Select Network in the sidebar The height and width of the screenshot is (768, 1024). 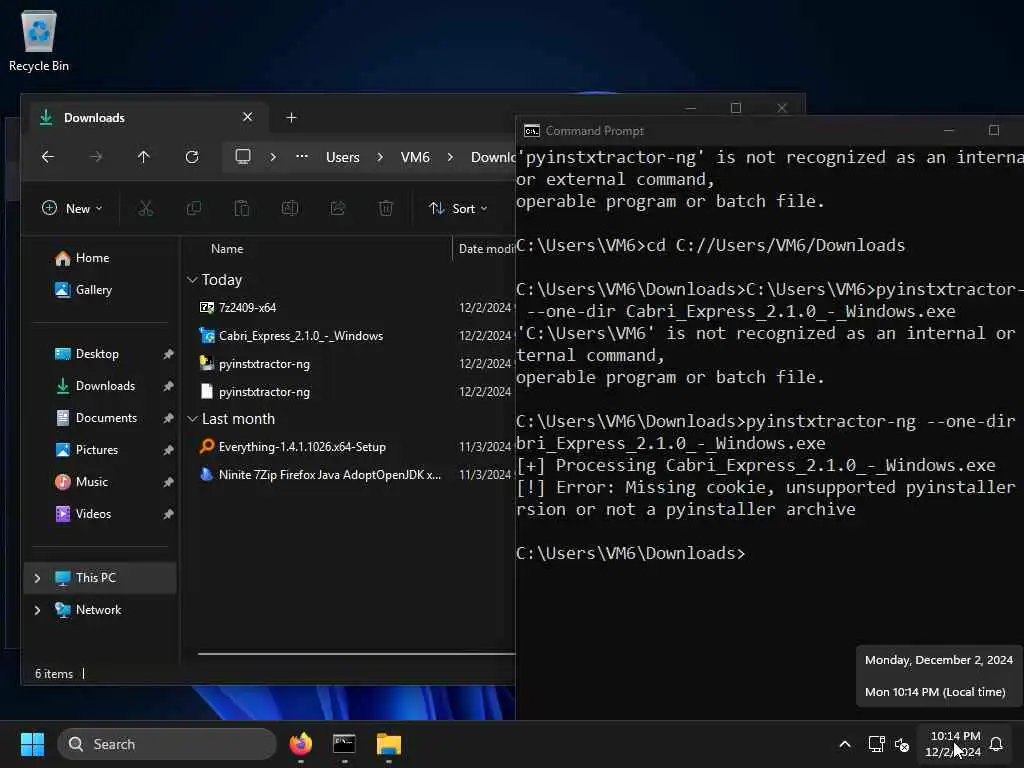(100, 610)
